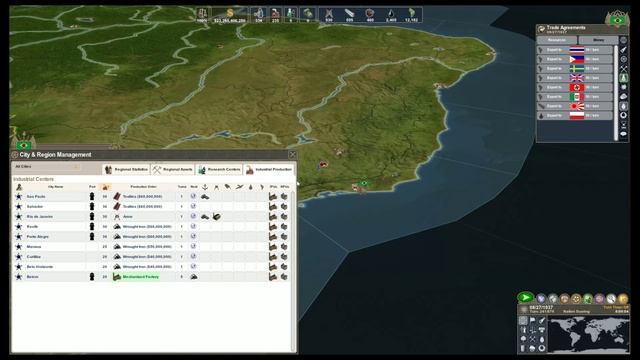Close the City & Region Management window
640x360 pixels.
point(293,155)
